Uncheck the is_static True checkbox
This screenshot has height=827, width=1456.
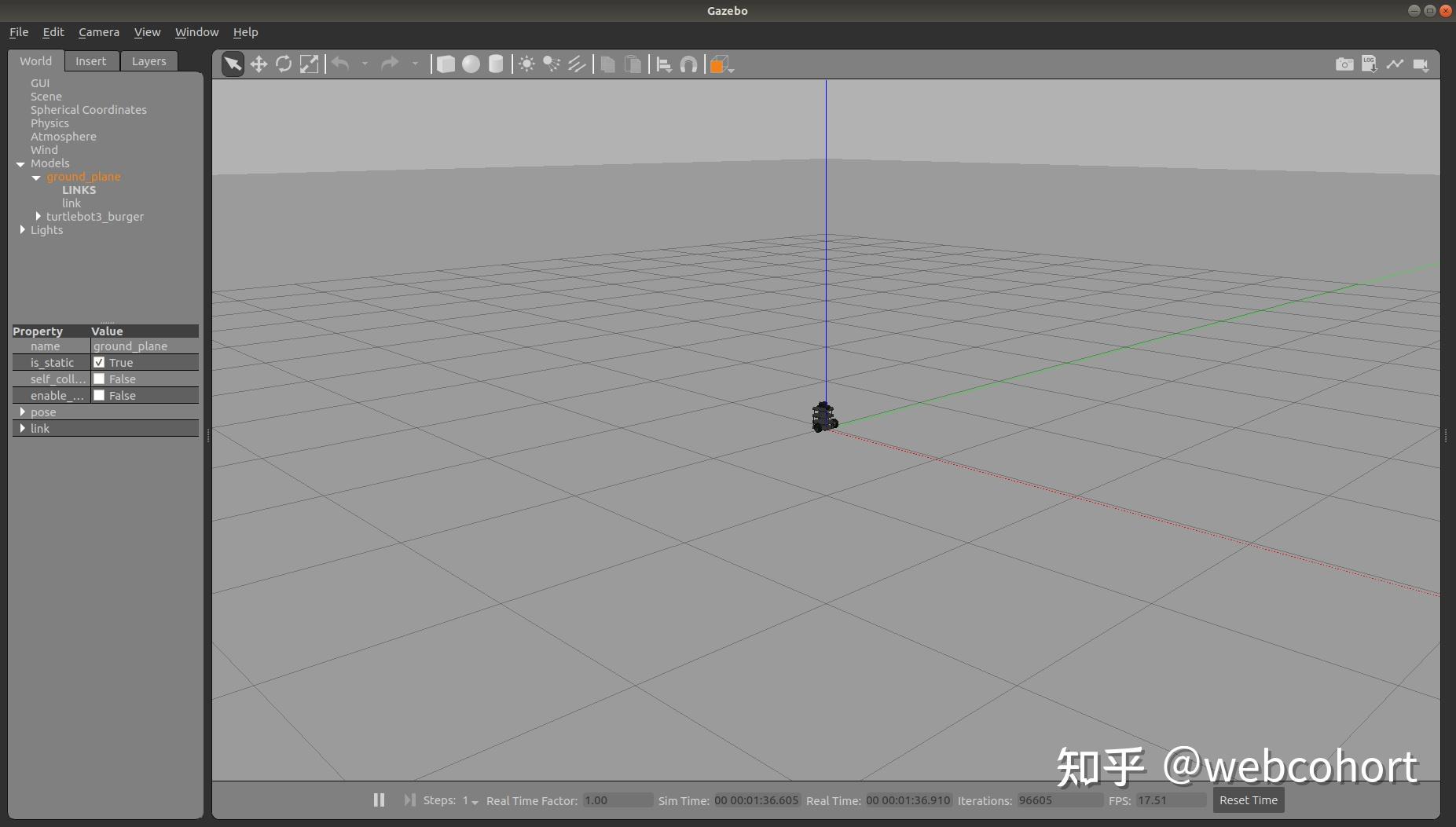(100, 362)
